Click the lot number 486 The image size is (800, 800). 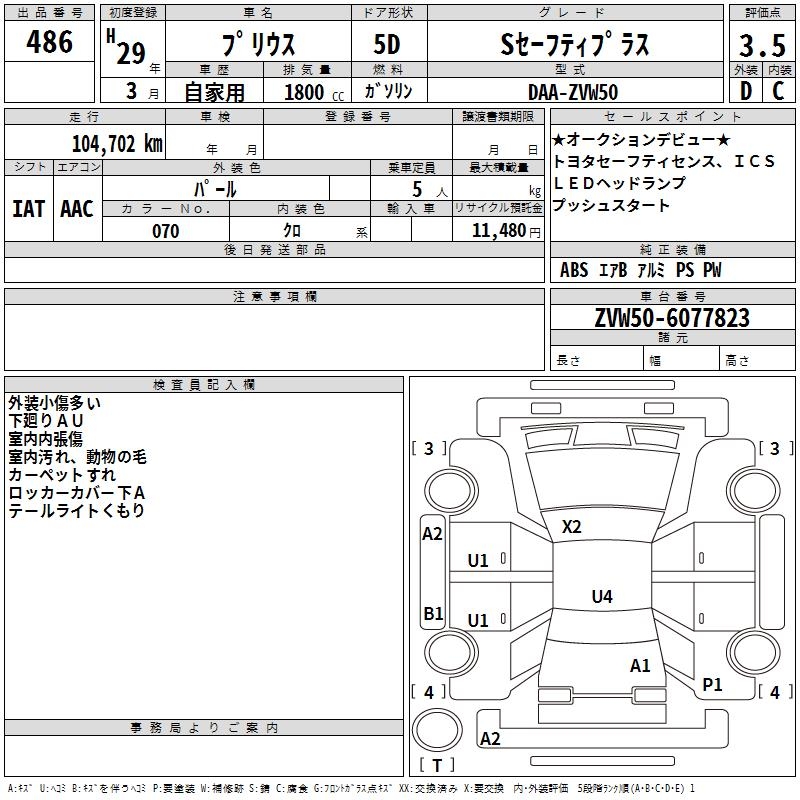[x=49, y=41]
